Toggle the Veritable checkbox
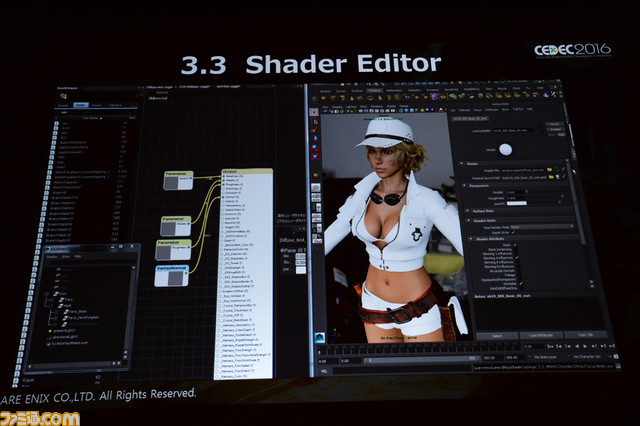 click(x=520, y=284)
